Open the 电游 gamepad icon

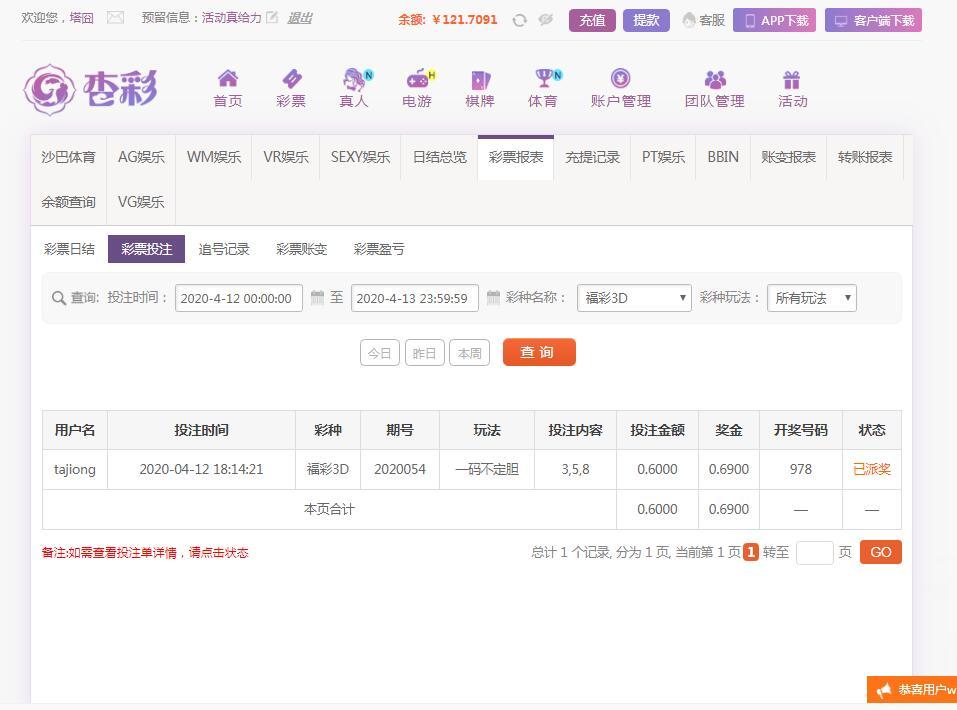[x=417, y=80]
